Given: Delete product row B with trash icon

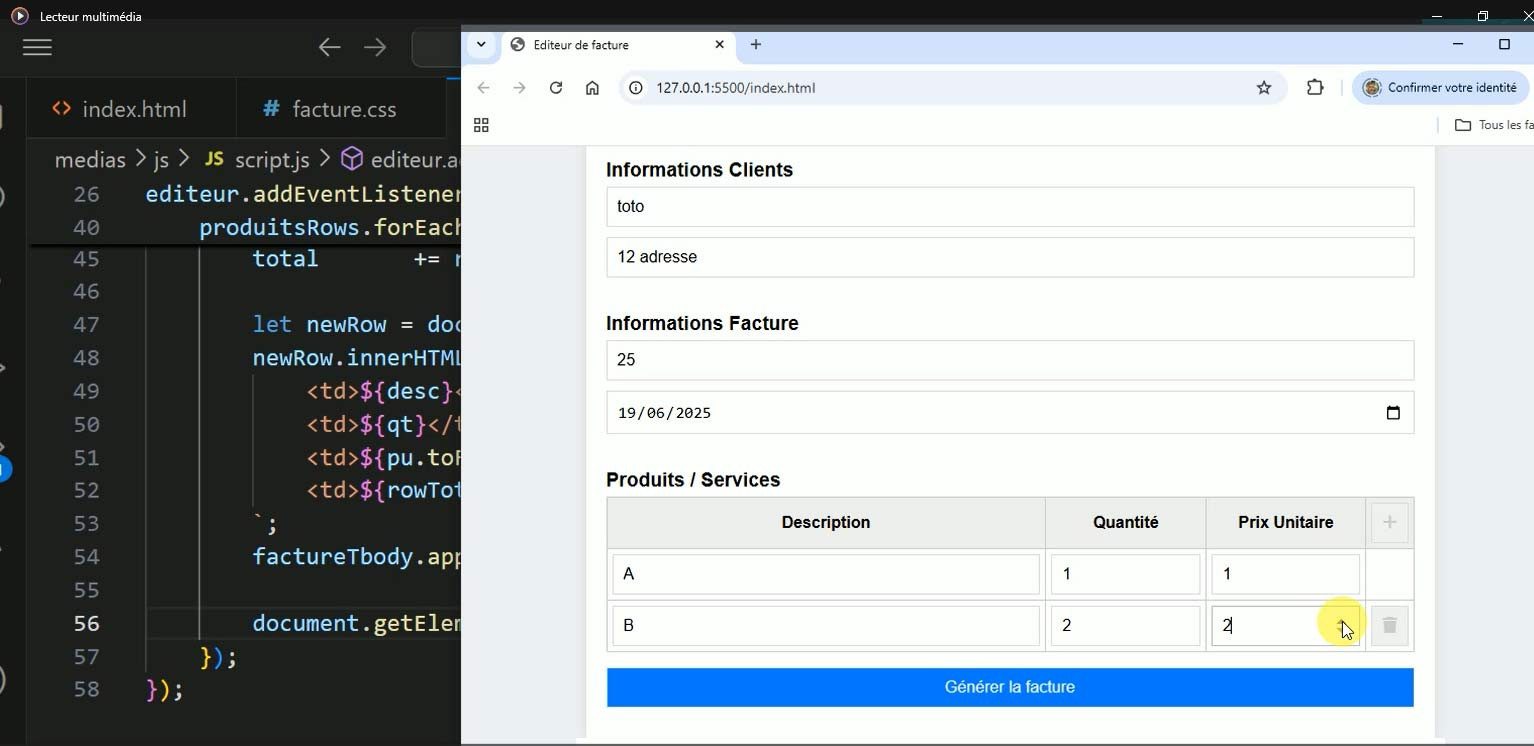Looking at the screenshot, I should pos(1389,626).
